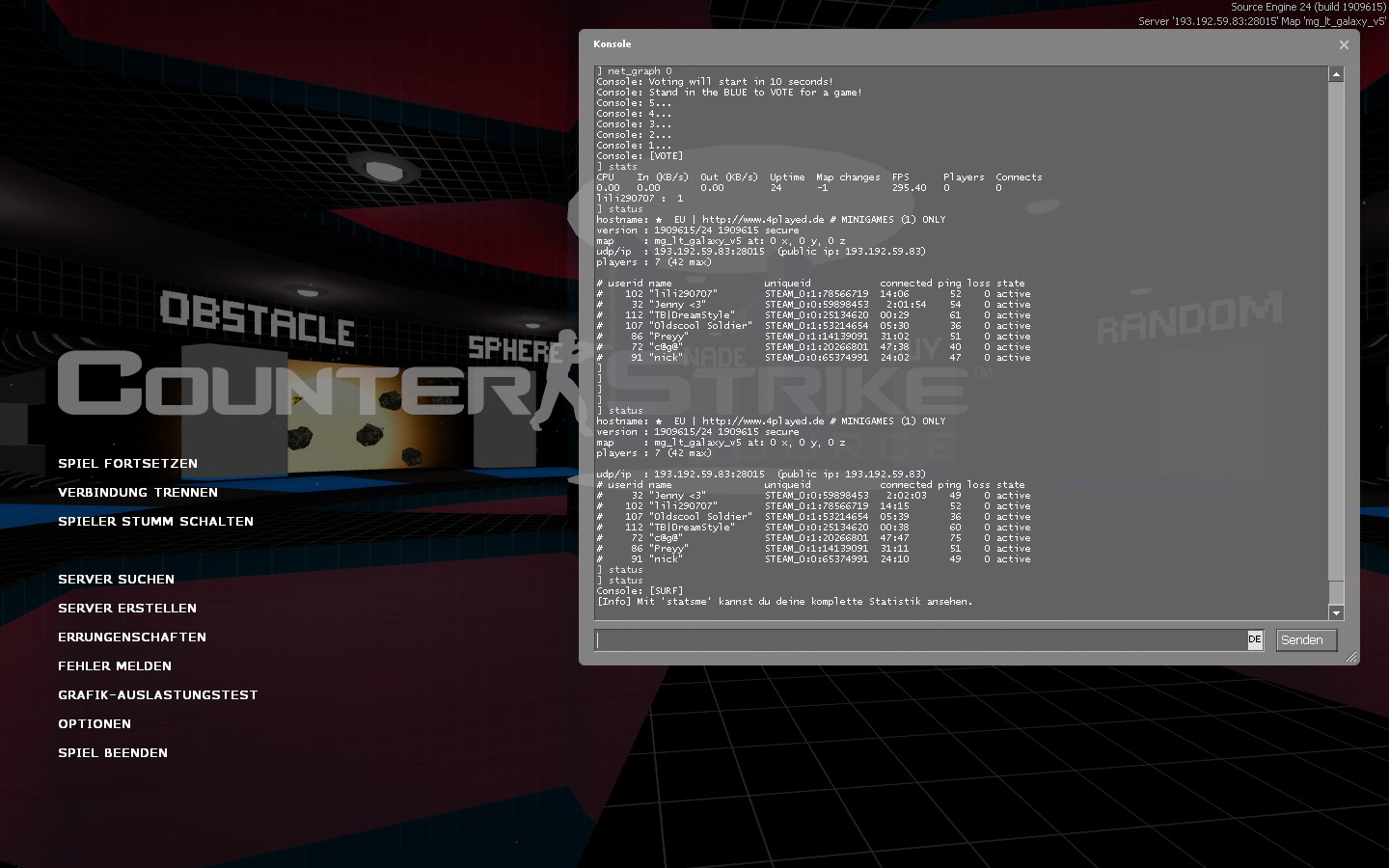The width and height of the screenshot is (1389, 868).
Task: Click the console scrollbar down arrow
Action: 1336,613
